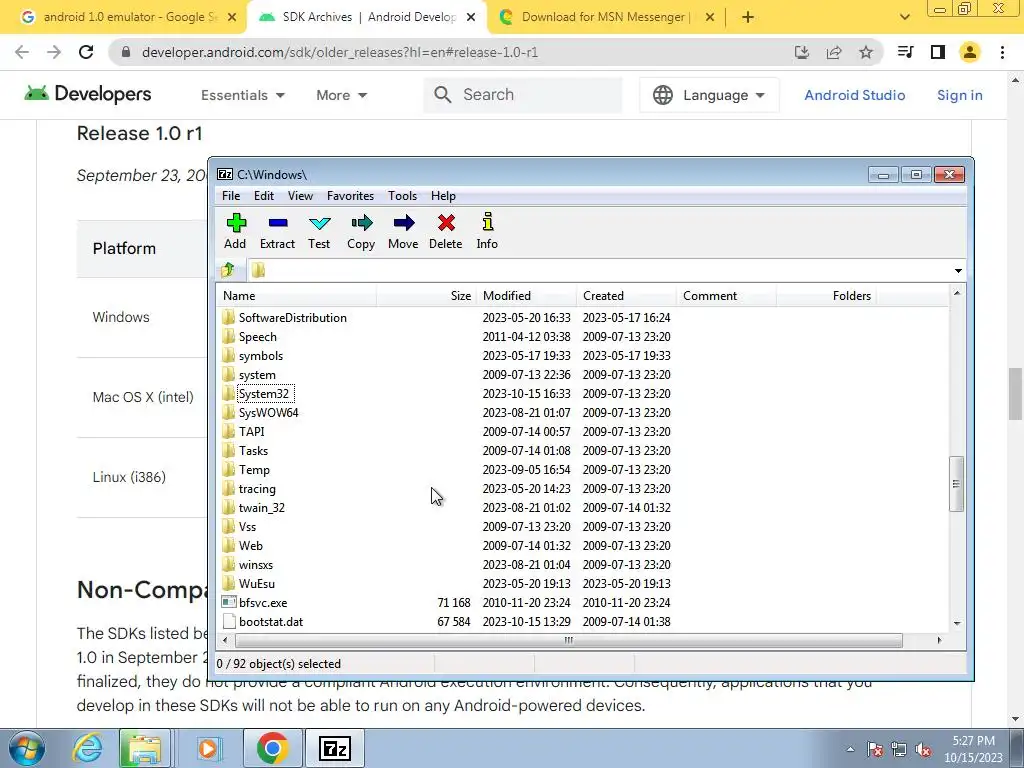Toggle Chrome side panel
Viewport: 1024px width, 768px height.
[938, 52]
